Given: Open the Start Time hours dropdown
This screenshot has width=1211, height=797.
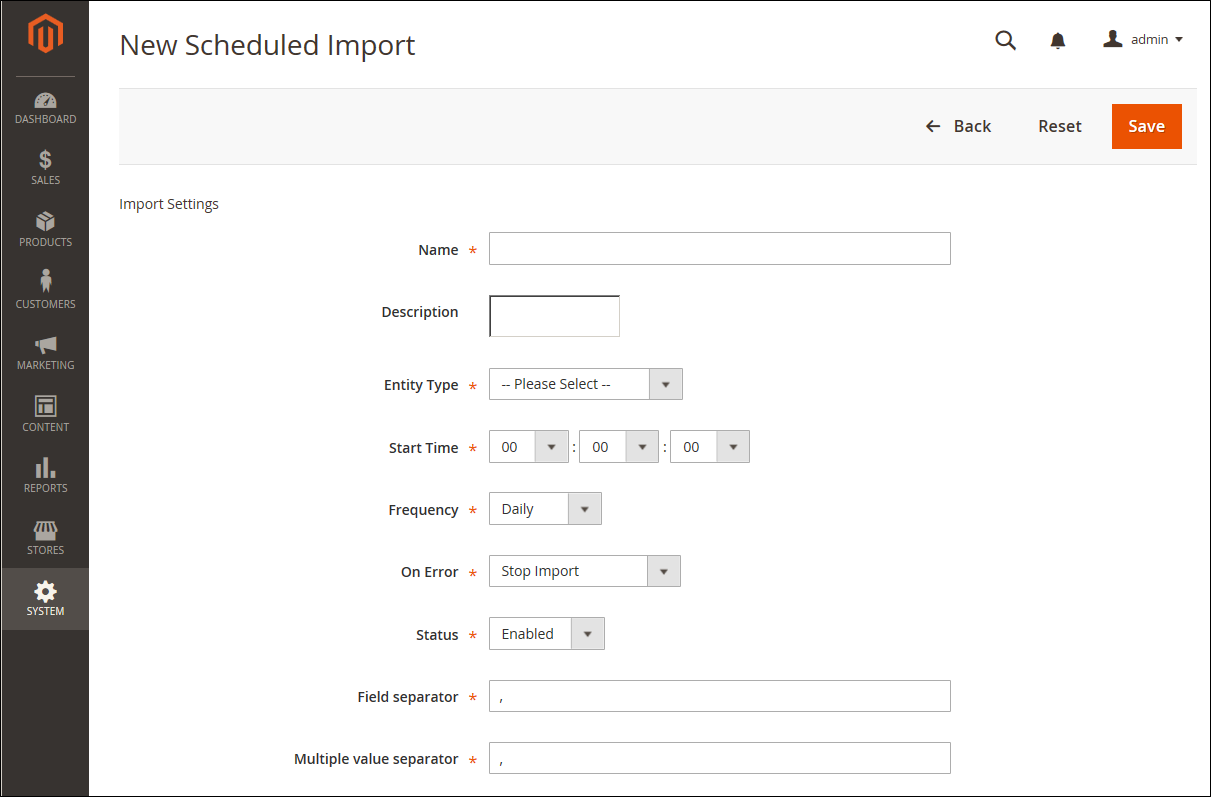Looking at the screenshot, I should click(x=529, y=447).
